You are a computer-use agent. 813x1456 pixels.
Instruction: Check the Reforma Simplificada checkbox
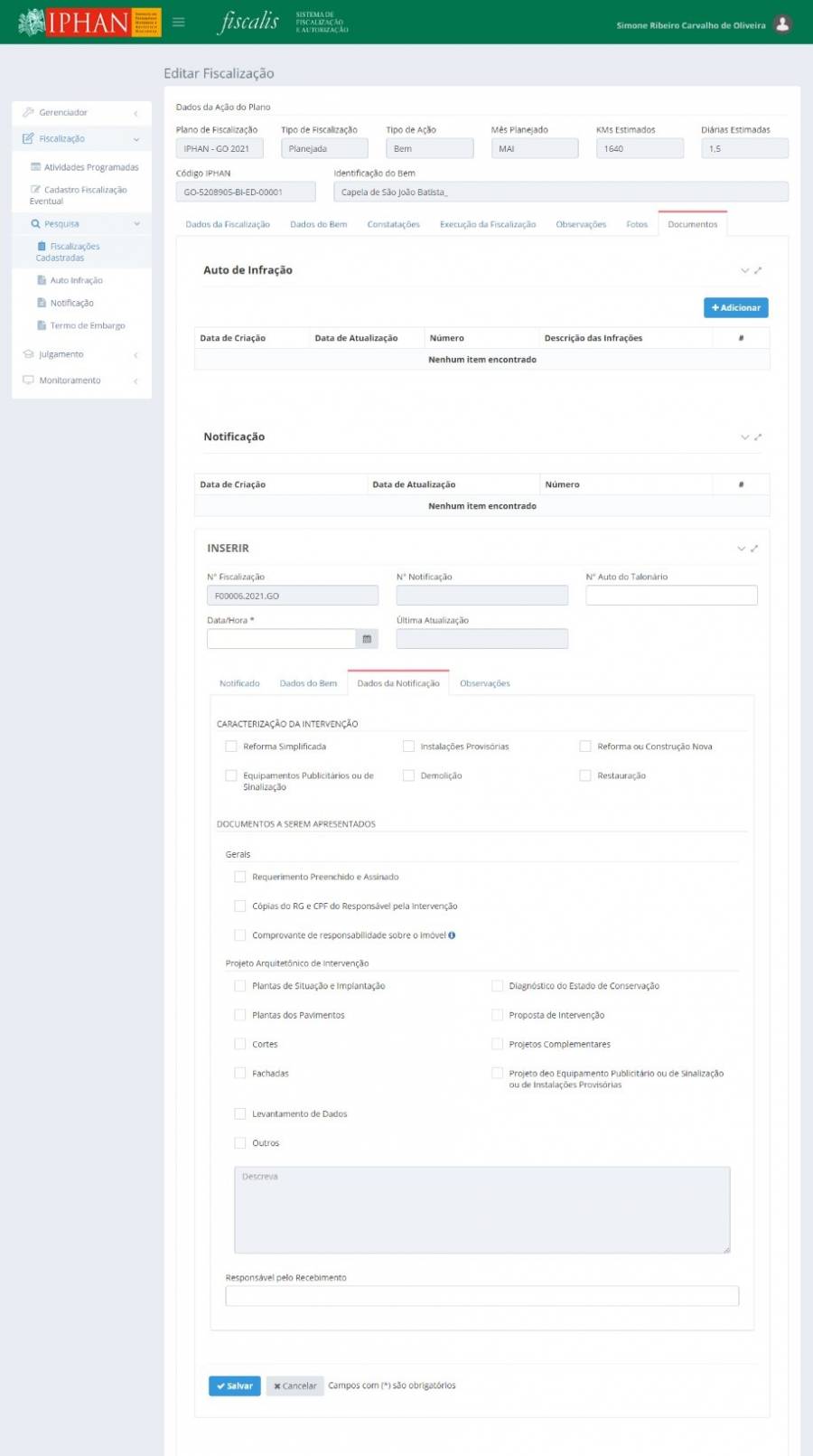(231, 747)
